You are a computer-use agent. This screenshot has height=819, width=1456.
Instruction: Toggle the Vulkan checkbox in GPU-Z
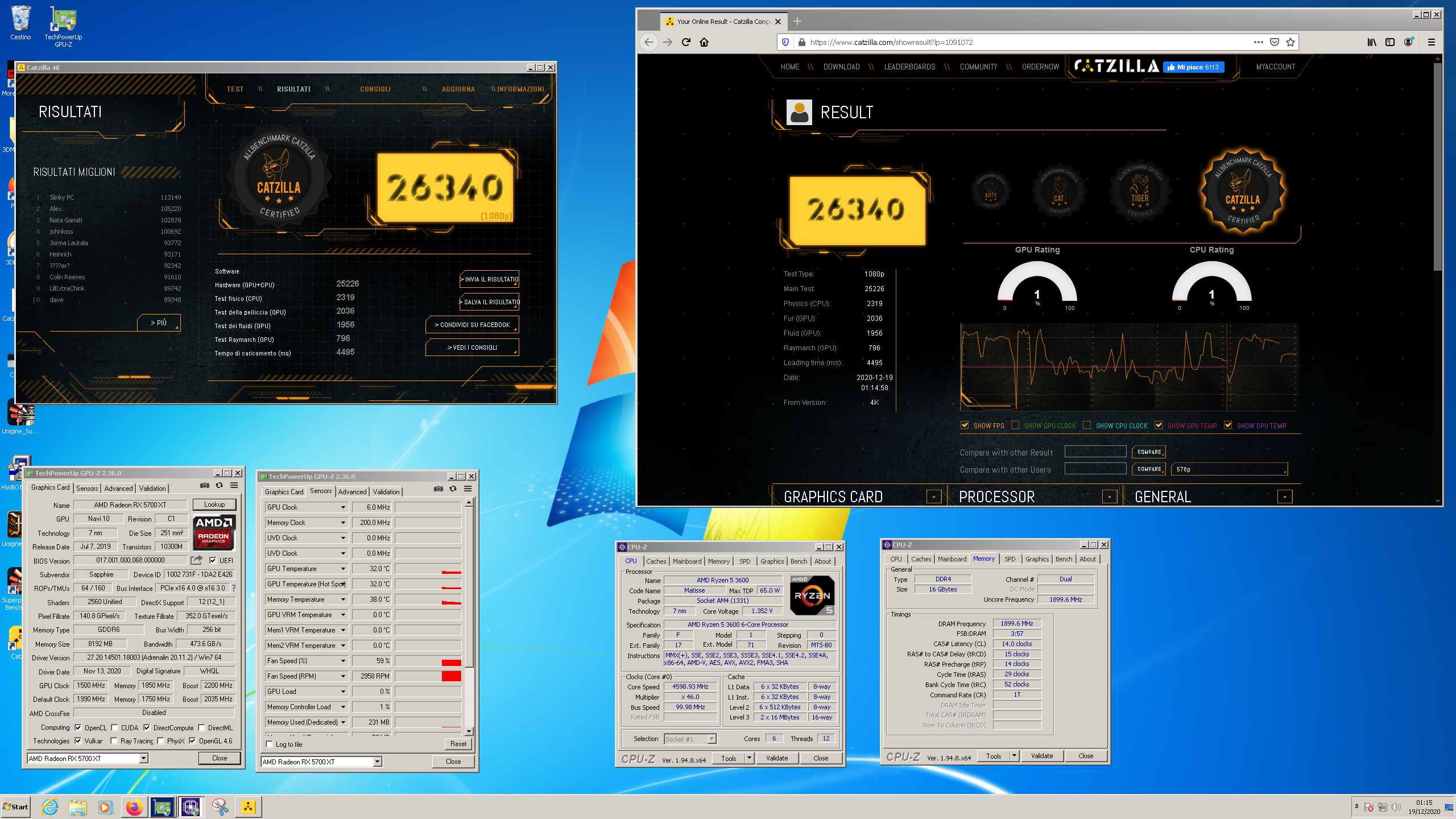click(x=78, y=741)
